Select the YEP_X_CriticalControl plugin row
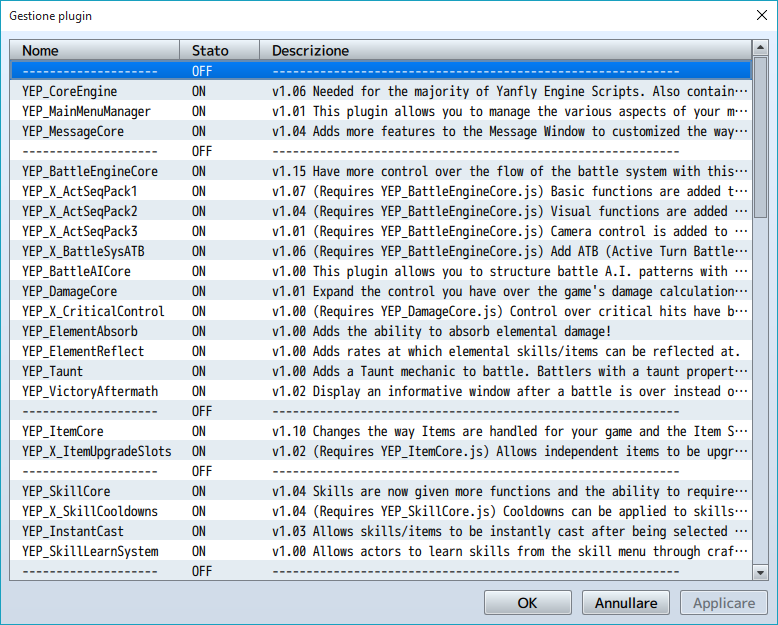 [381, 312]
